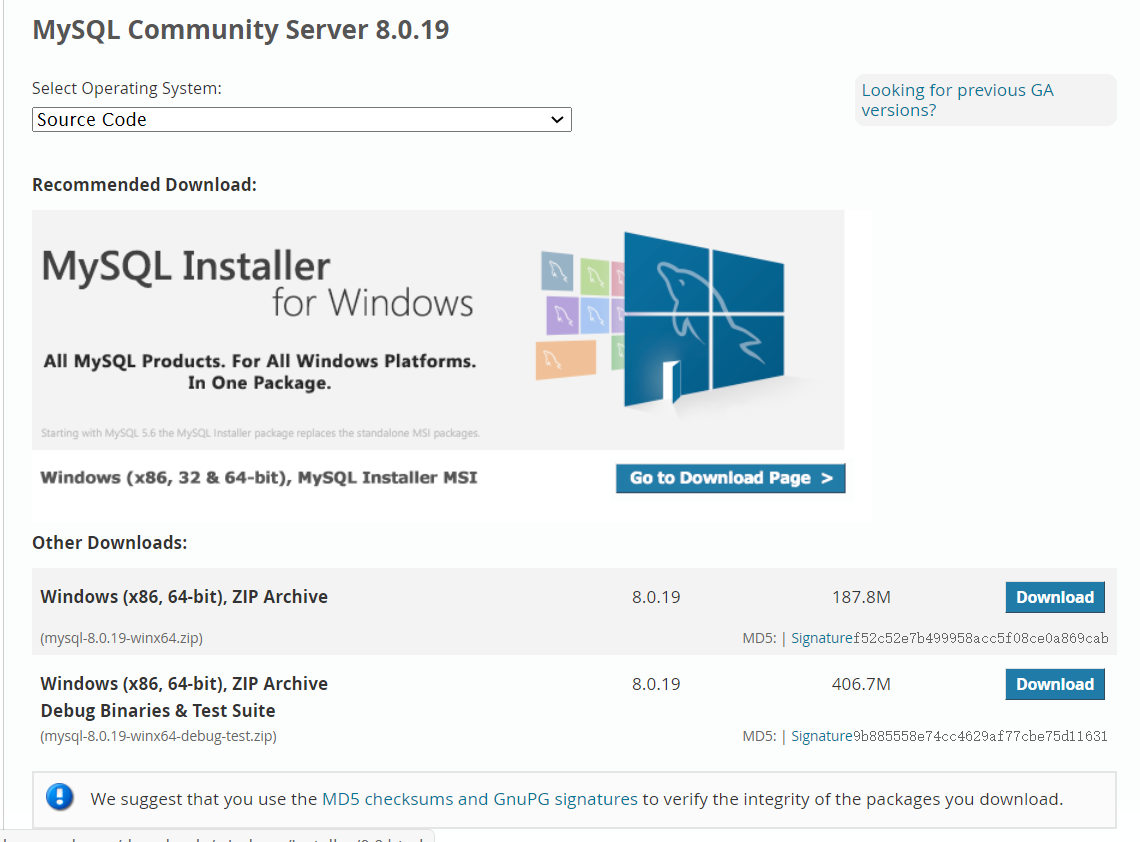Click 'Windows (x86, 32 & 64-bit), MySQL Installer MSI' text

point(259,478)
